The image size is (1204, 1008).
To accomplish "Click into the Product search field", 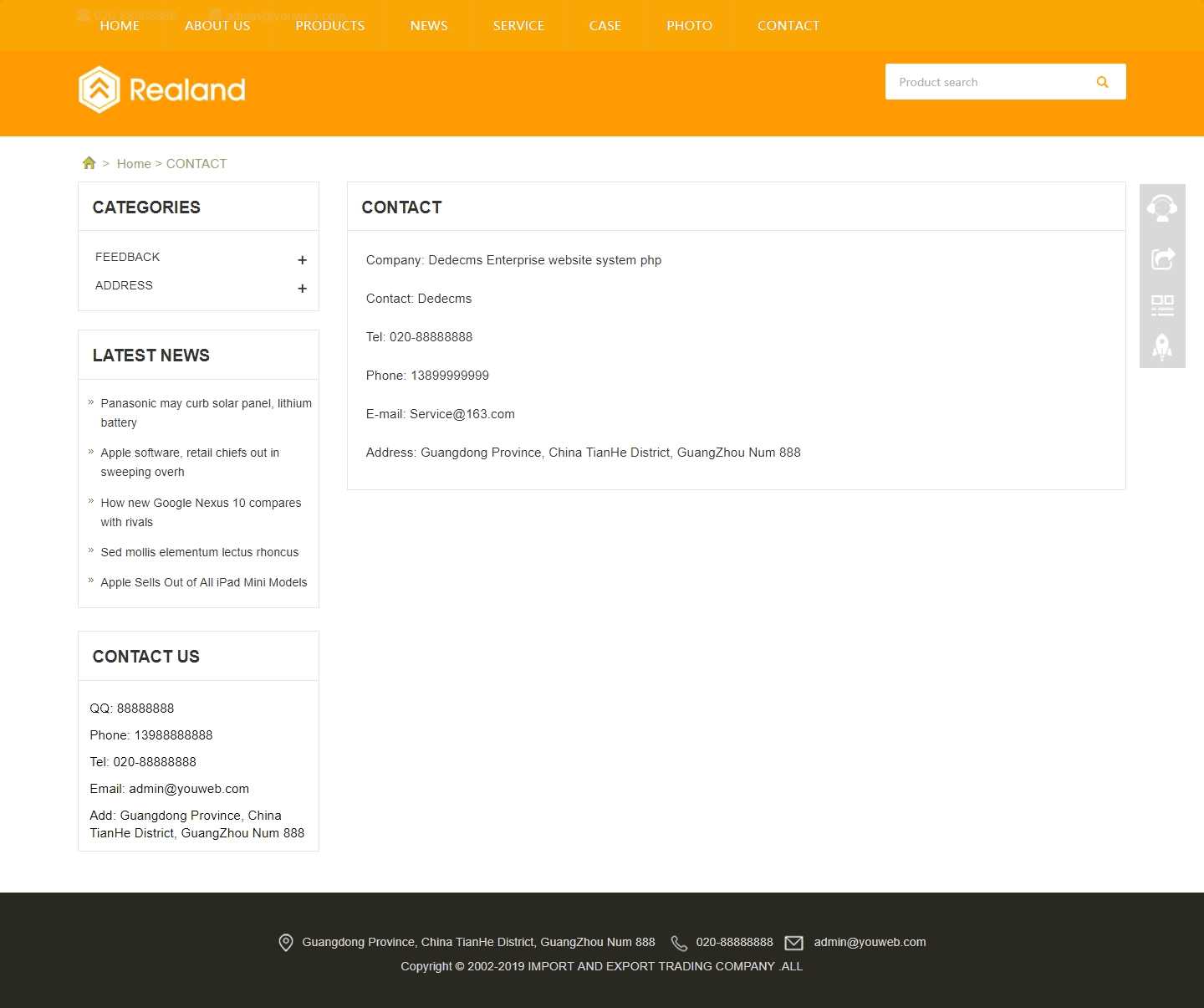I will (x=987, y=82).
